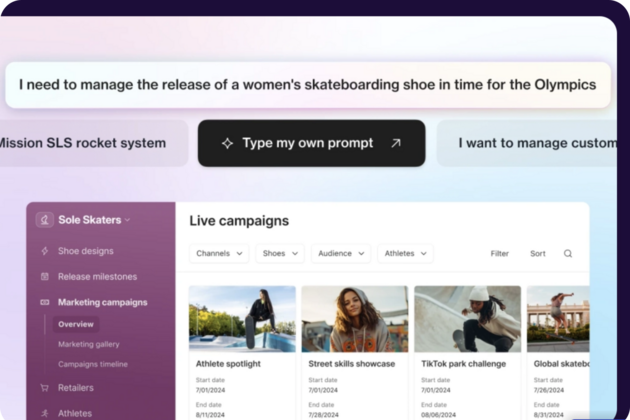Expand the Channels filter dropdown
Screen dimensions: 630x420
pos(219,254)
